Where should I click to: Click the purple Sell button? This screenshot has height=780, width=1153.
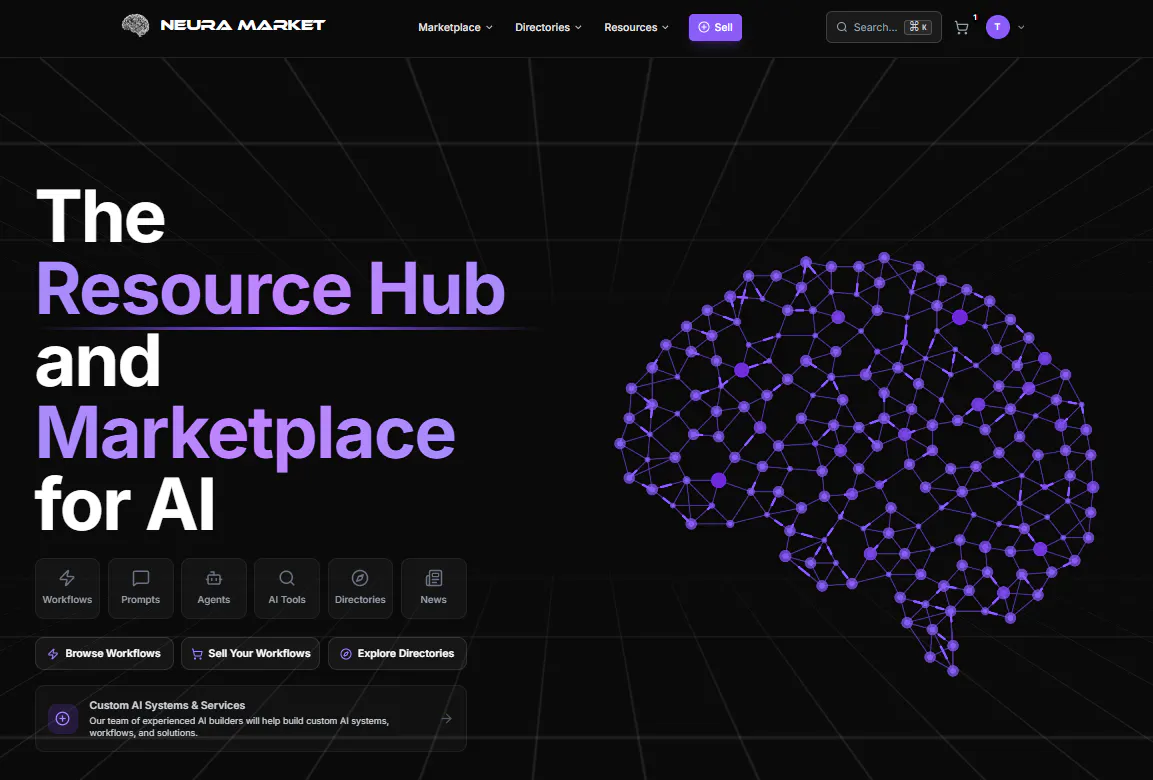(x=715, y=27)
